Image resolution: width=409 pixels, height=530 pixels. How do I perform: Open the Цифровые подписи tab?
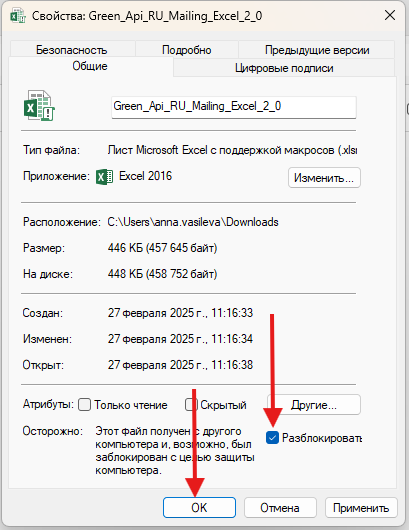click(284, 68)
